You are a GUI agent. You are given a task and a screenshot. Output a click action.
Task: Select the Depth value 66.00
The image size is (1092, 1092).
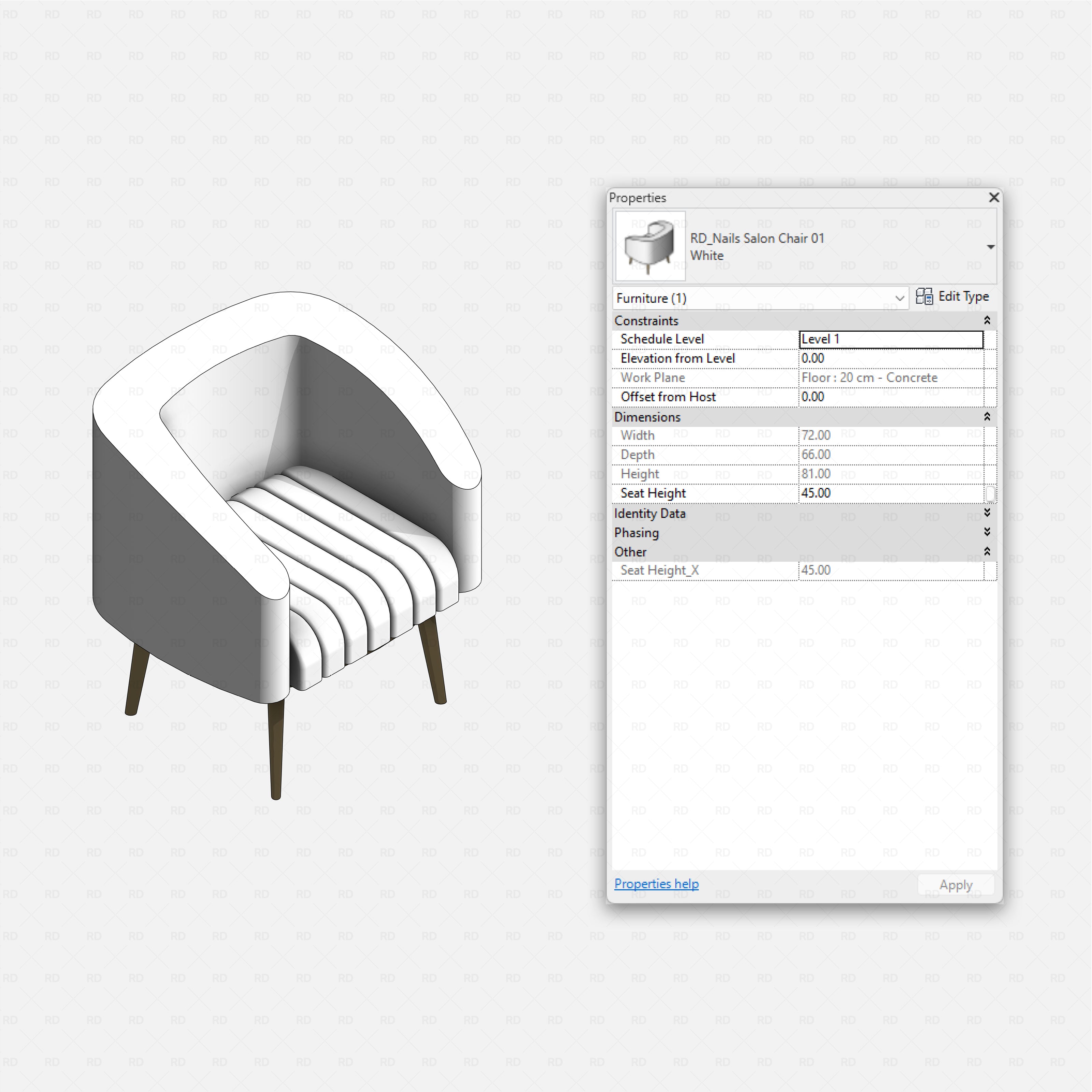pyautogui.click(x=890, y=455)
